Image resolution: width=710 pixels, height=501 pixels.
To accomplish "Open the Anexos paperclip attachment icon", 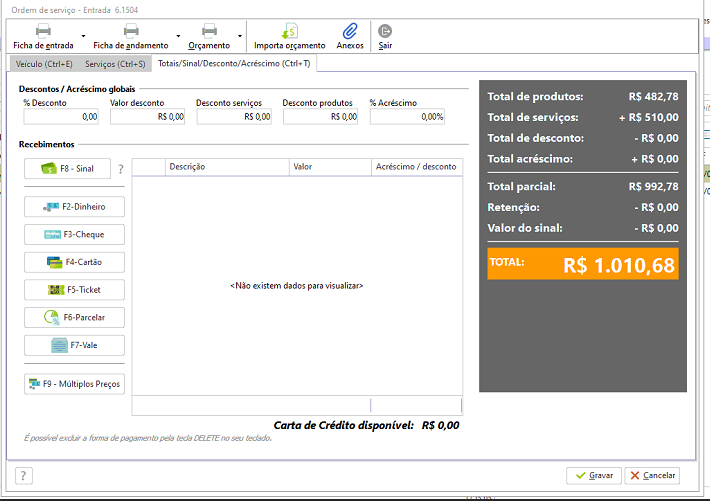I will click(350, 31).
